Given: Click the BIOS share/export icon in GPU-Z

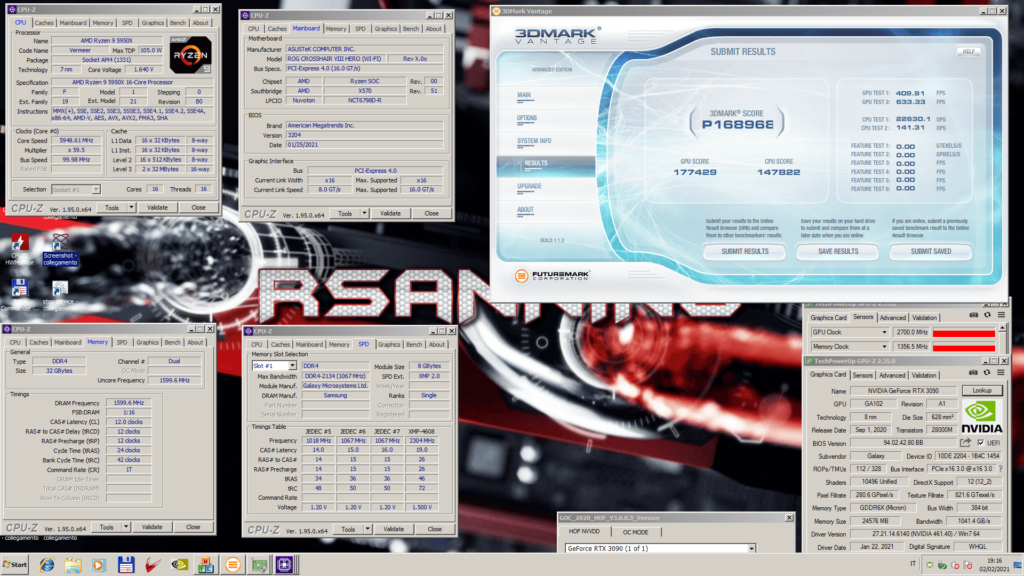Looking at the screenshot, I should [x=965, y=443].
